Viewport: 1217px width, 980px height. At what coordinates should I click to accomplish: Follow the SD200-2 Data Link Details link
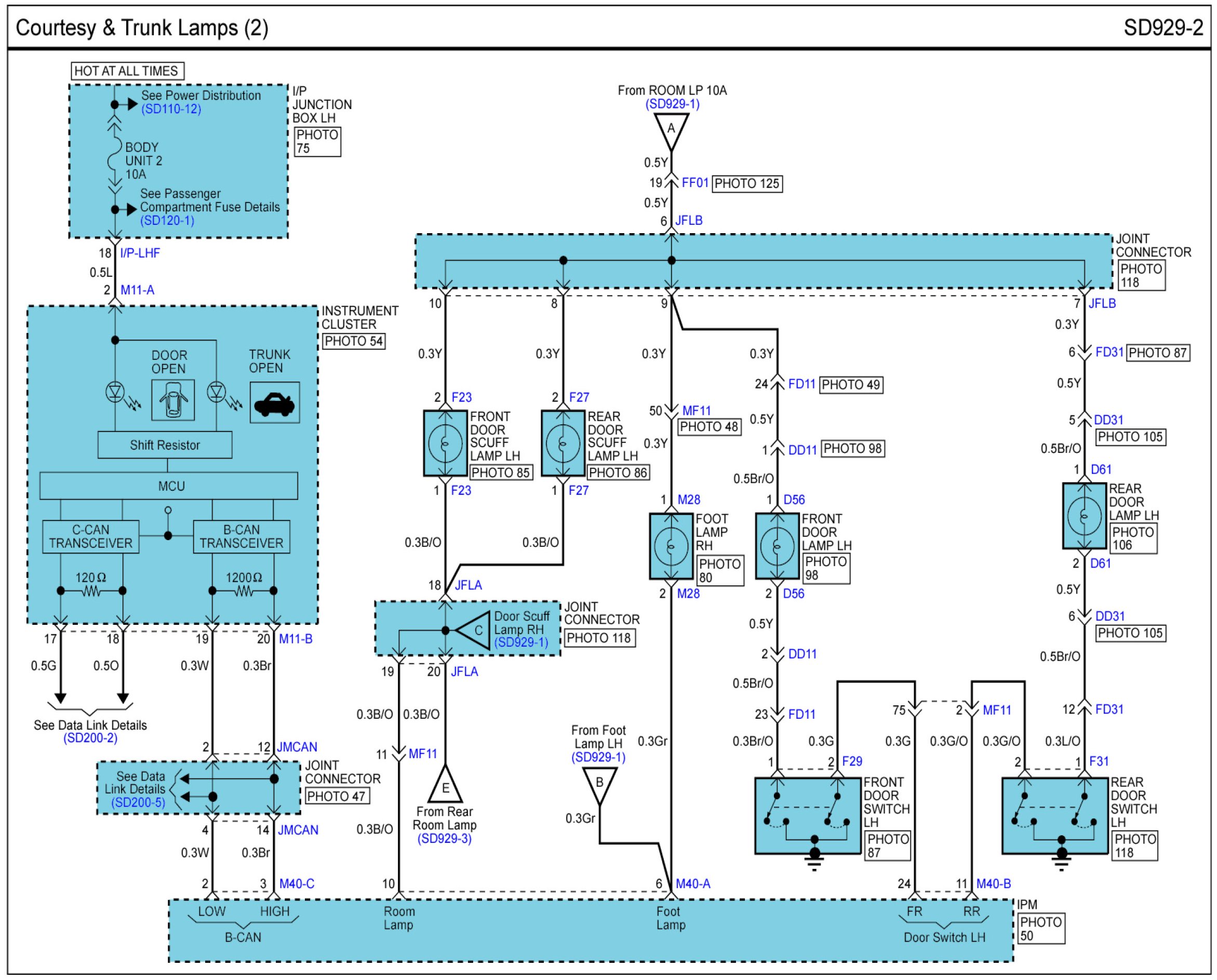90,738
